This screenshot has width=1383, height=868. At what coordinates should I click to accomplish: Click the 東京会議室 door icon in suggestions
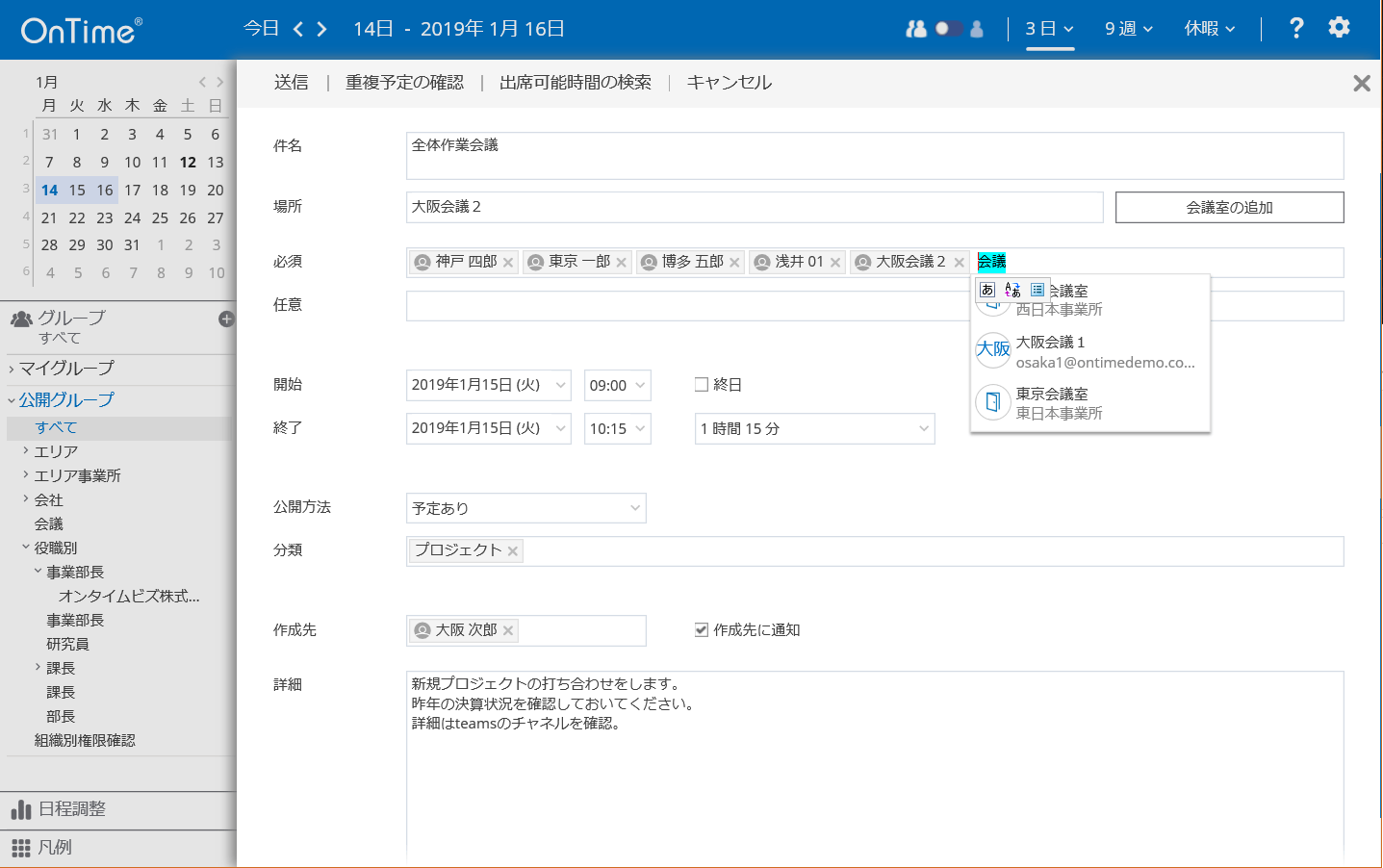pyautogui.click(x=992, y=401)
